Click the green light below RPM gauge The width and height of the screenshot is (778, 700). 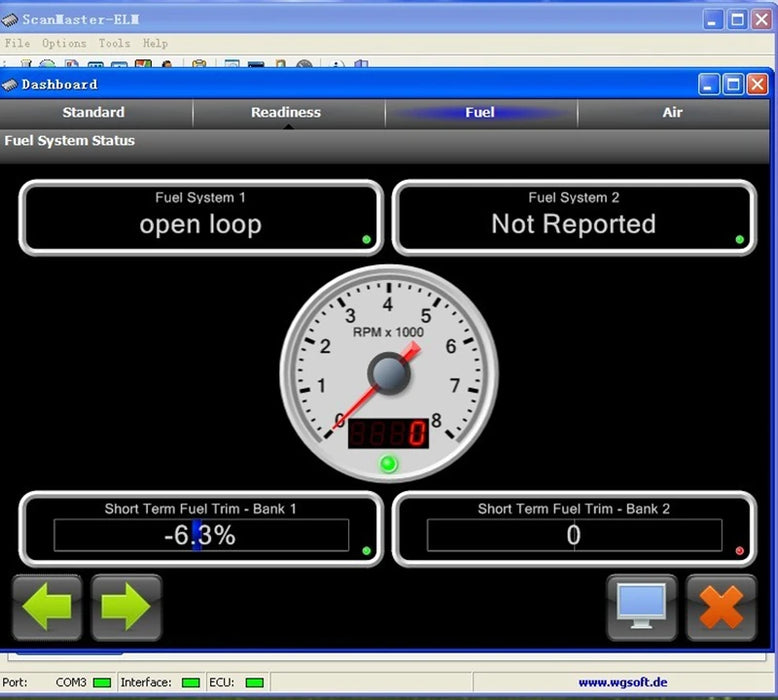pyautogui.click(x=389, y=463)
